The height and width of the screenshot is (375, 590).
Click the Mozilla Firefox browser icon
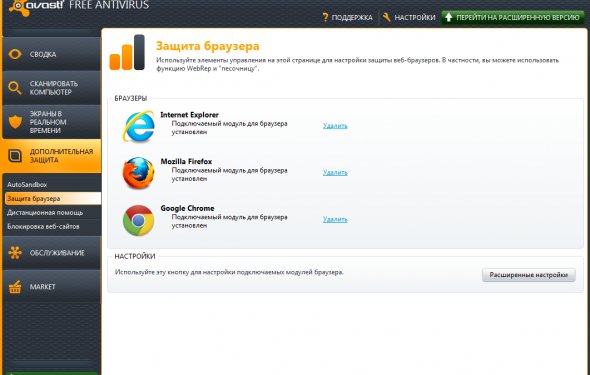click(x=138, y=173)
